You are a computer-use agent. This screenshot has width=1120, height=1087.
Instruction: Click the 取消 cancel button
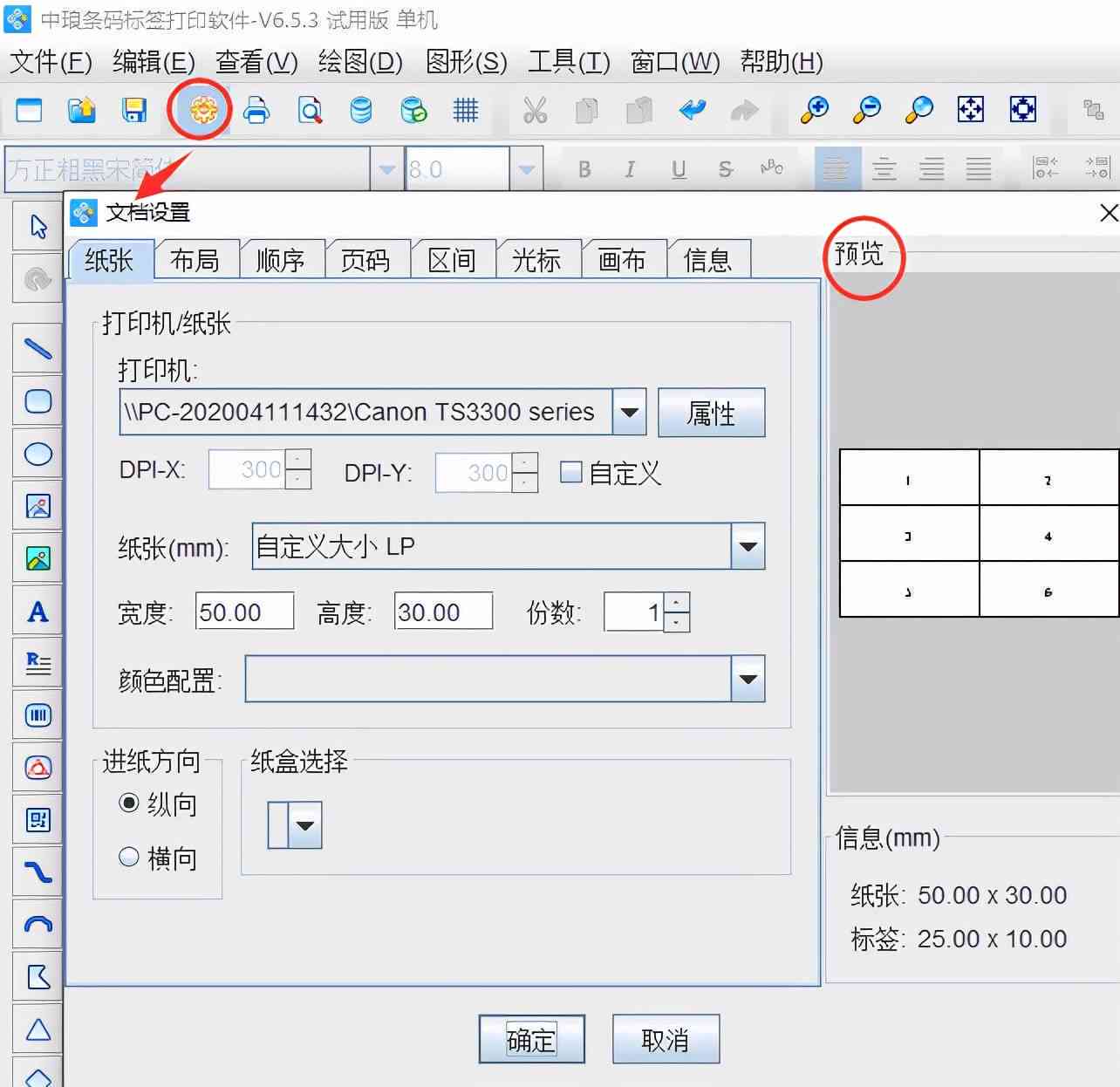[x=666, y=1039]
